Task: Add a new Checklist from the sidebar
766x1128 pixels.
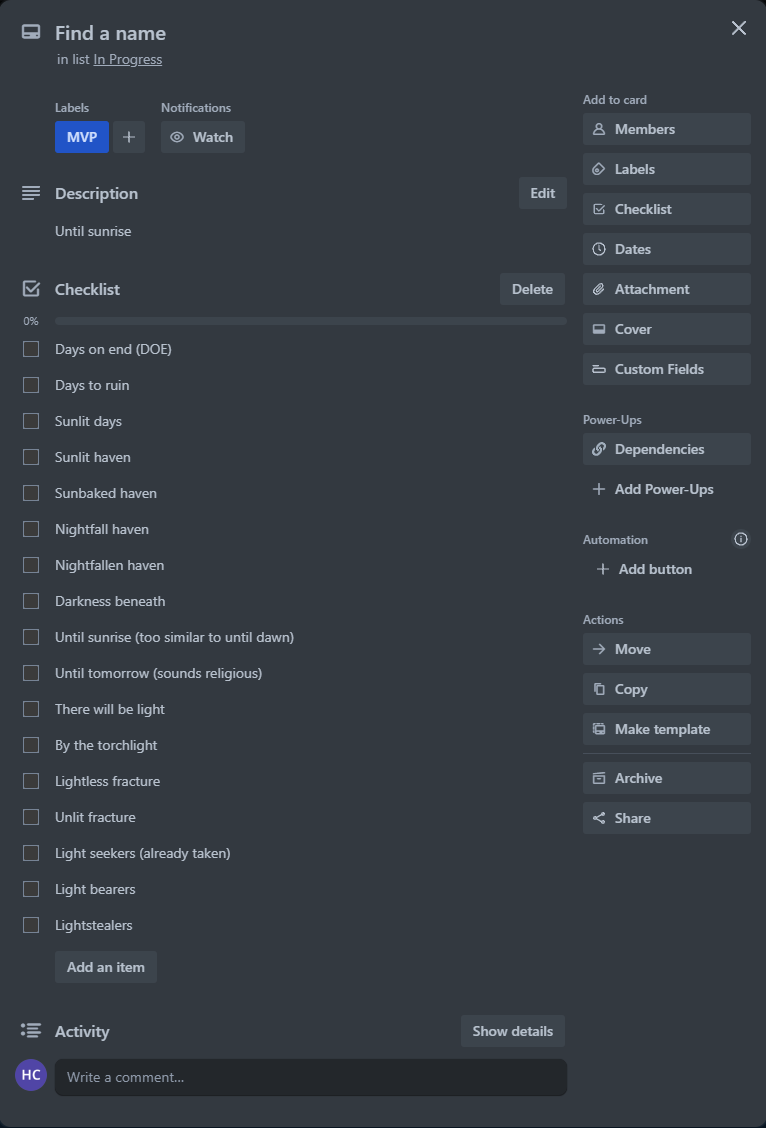Action: pos(666,208)
